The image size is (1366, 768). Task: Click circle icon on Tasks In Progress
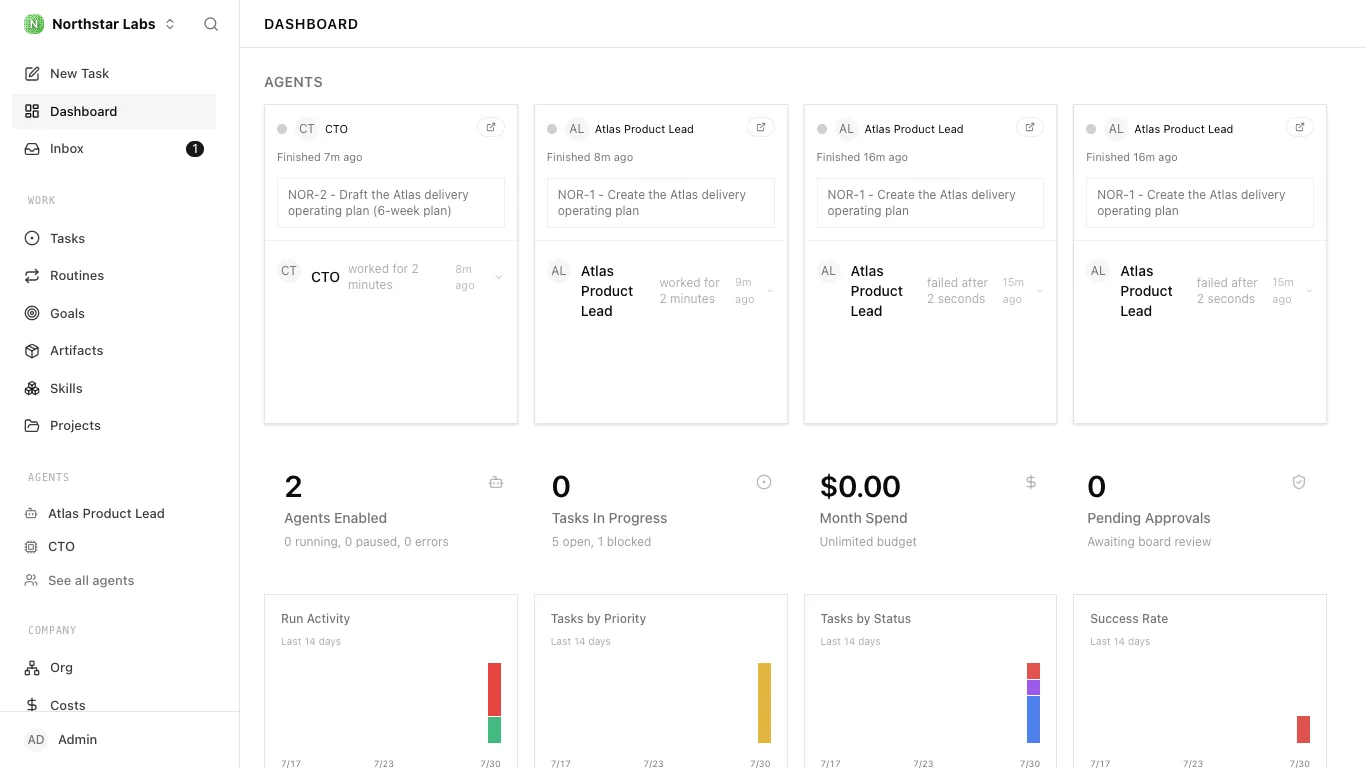[764, 482]
